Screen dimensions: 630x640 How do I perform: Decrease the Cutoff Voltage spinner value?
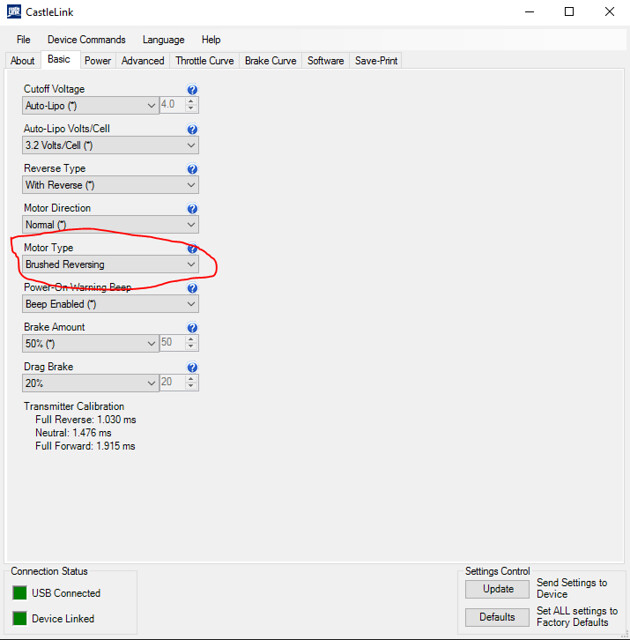[191, 109]
